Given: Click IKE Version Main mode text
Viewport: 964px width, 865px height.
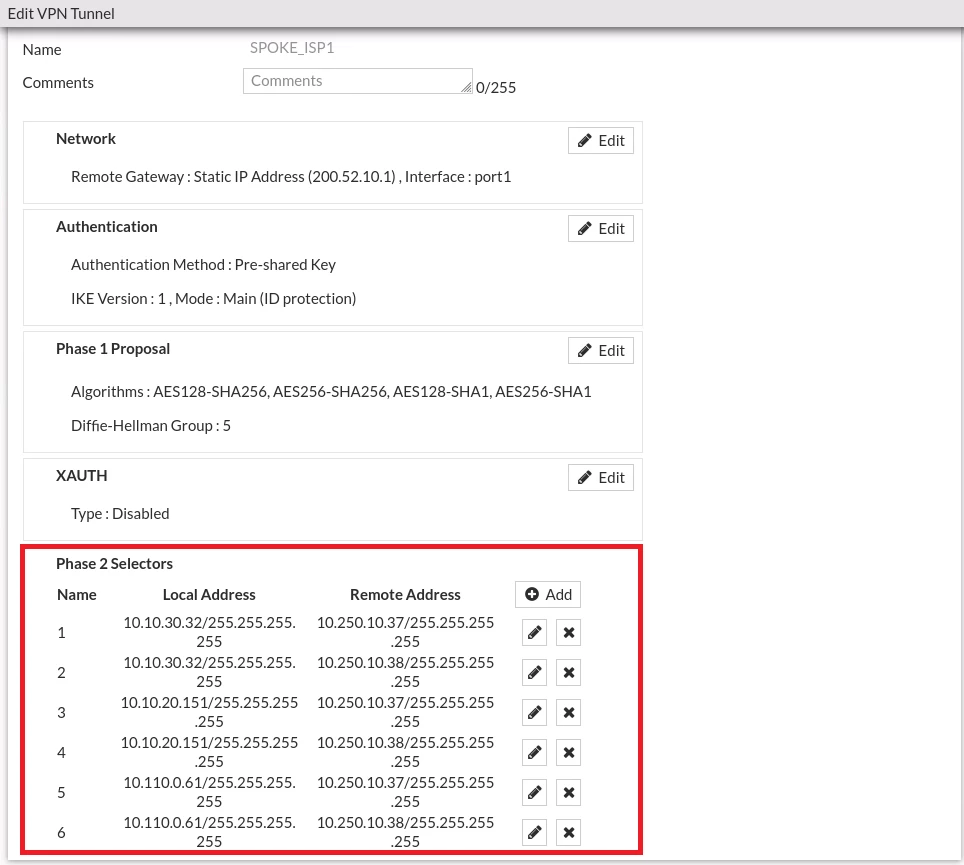Looking at the screenshot, I should pos(213,299).
